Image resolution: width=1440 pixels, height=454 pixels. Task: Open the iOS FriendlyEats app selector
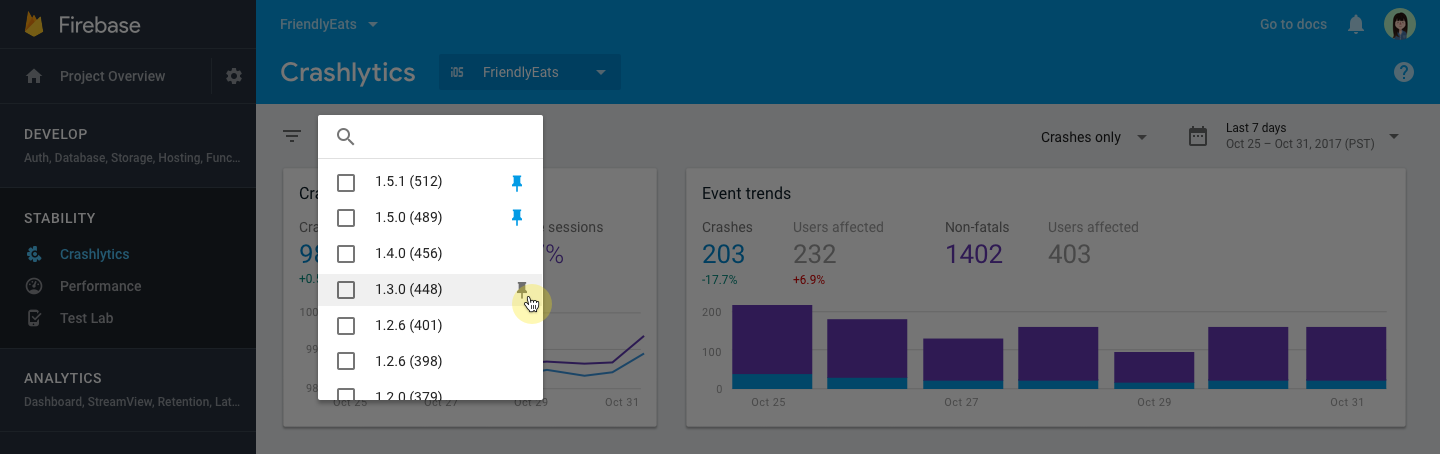(x=529, y=72)
